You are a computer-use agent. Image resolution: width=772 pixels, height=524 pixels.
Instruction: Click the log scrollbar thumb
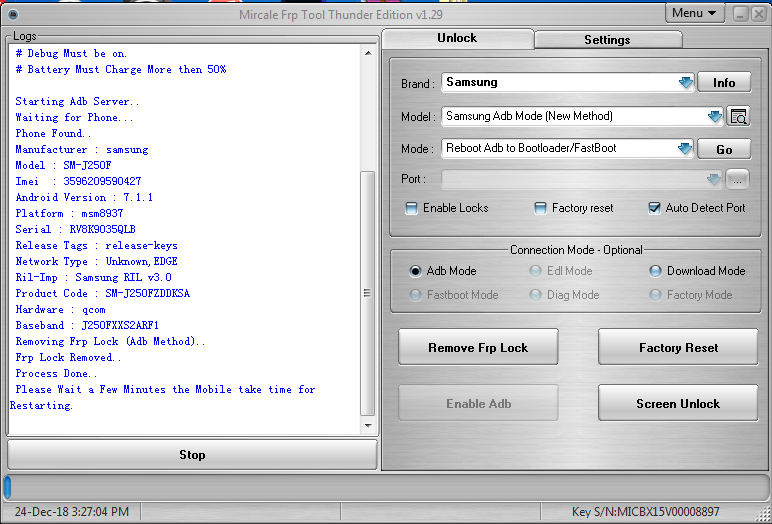[x=367, y=294]
